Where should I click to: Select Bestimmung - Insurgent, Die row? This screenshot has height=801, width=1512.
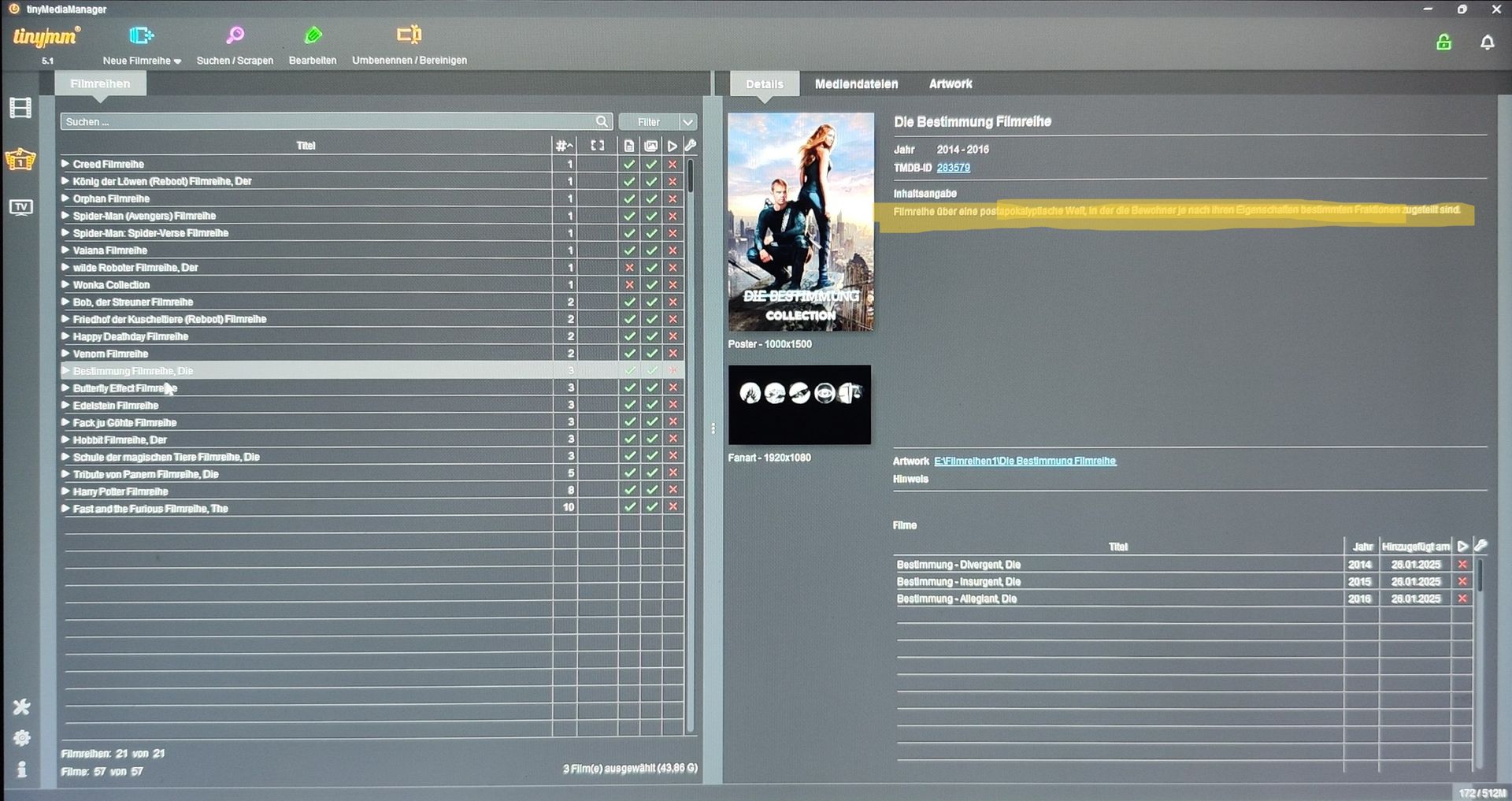pos(1184,581)
